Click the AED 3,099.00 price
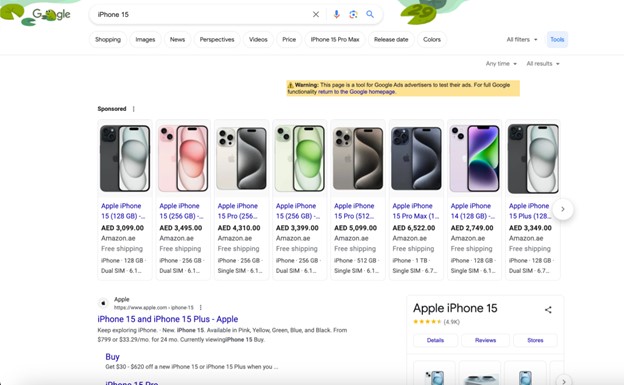Image resolution: width=624 pixels, height=385 pixels. pos(122,228)
